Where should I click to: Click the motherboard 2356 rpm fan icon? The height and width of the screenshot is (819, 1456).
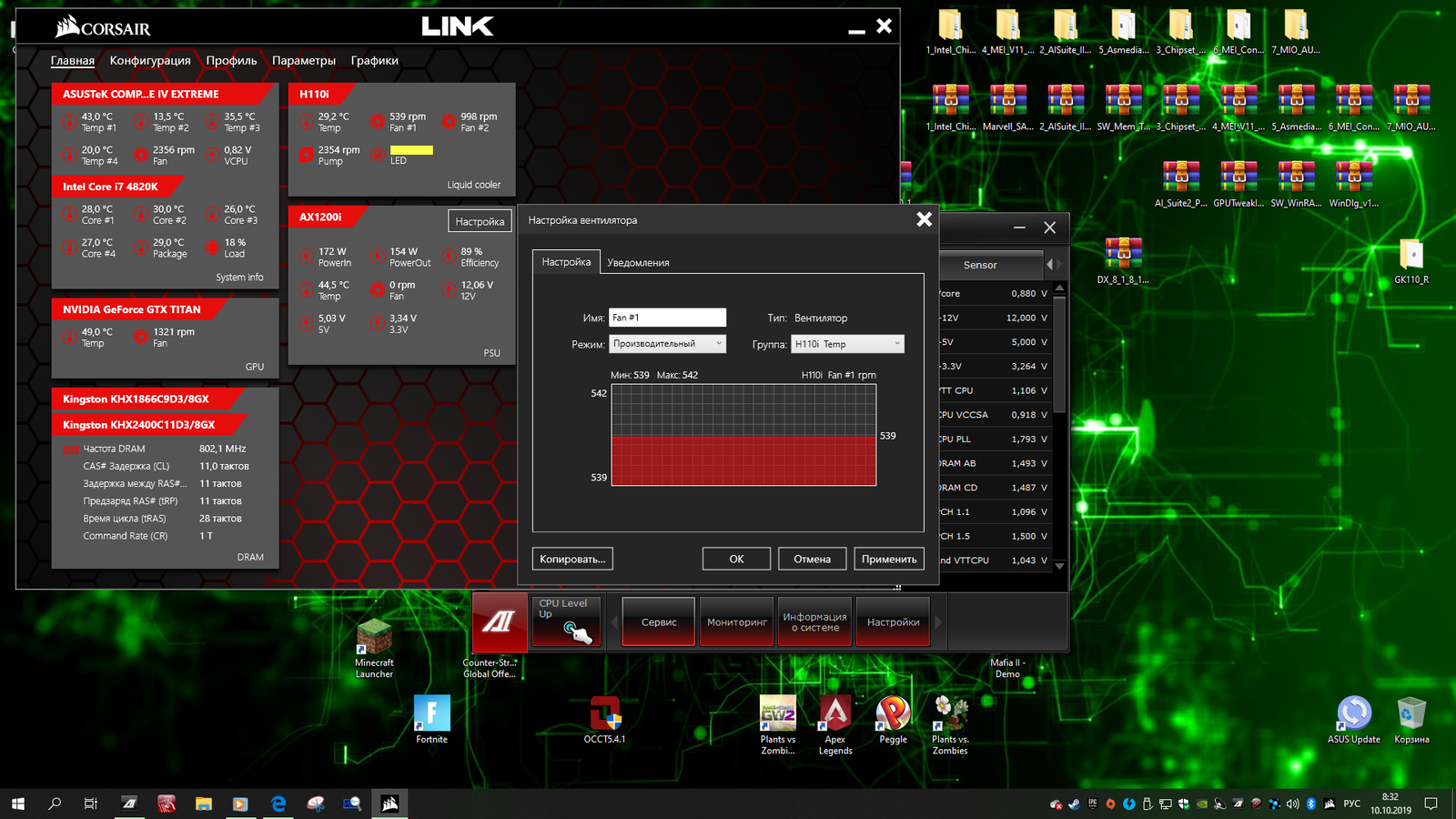140,155
